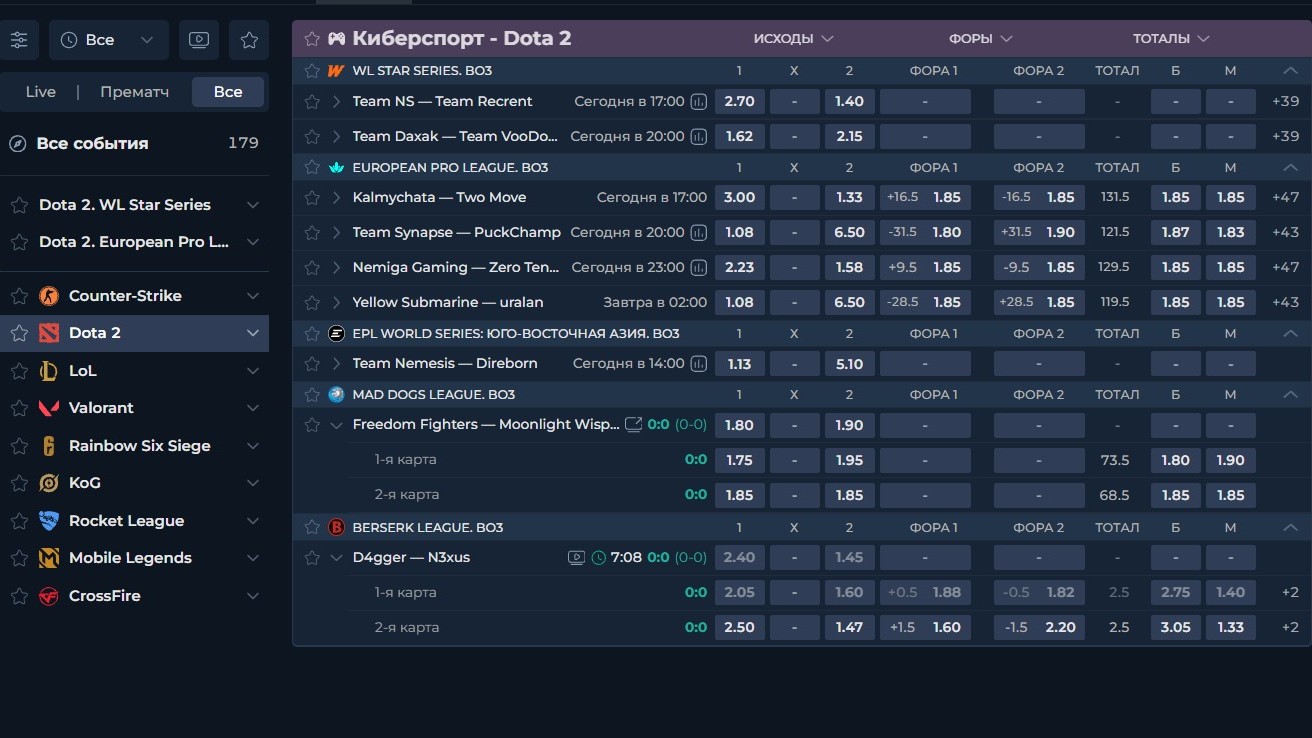Star Counter-Strike in the sidebar
Viewport: 1312px width, 738px height.
click(x=19, y=296)
